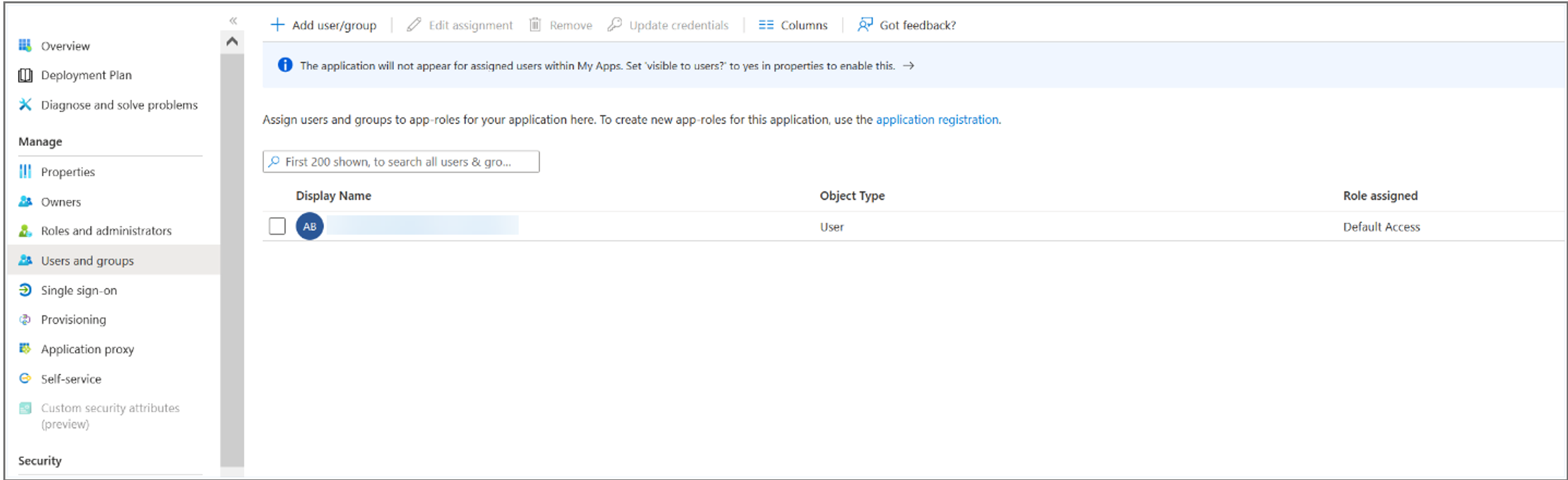Click the Single sign-on arrow icon

25,290
